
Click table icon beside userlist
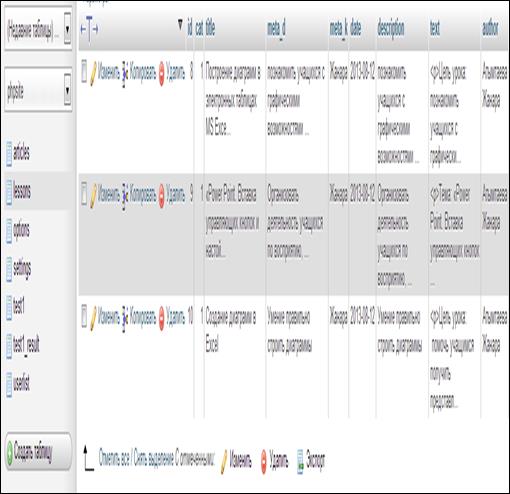click(9, 385)
